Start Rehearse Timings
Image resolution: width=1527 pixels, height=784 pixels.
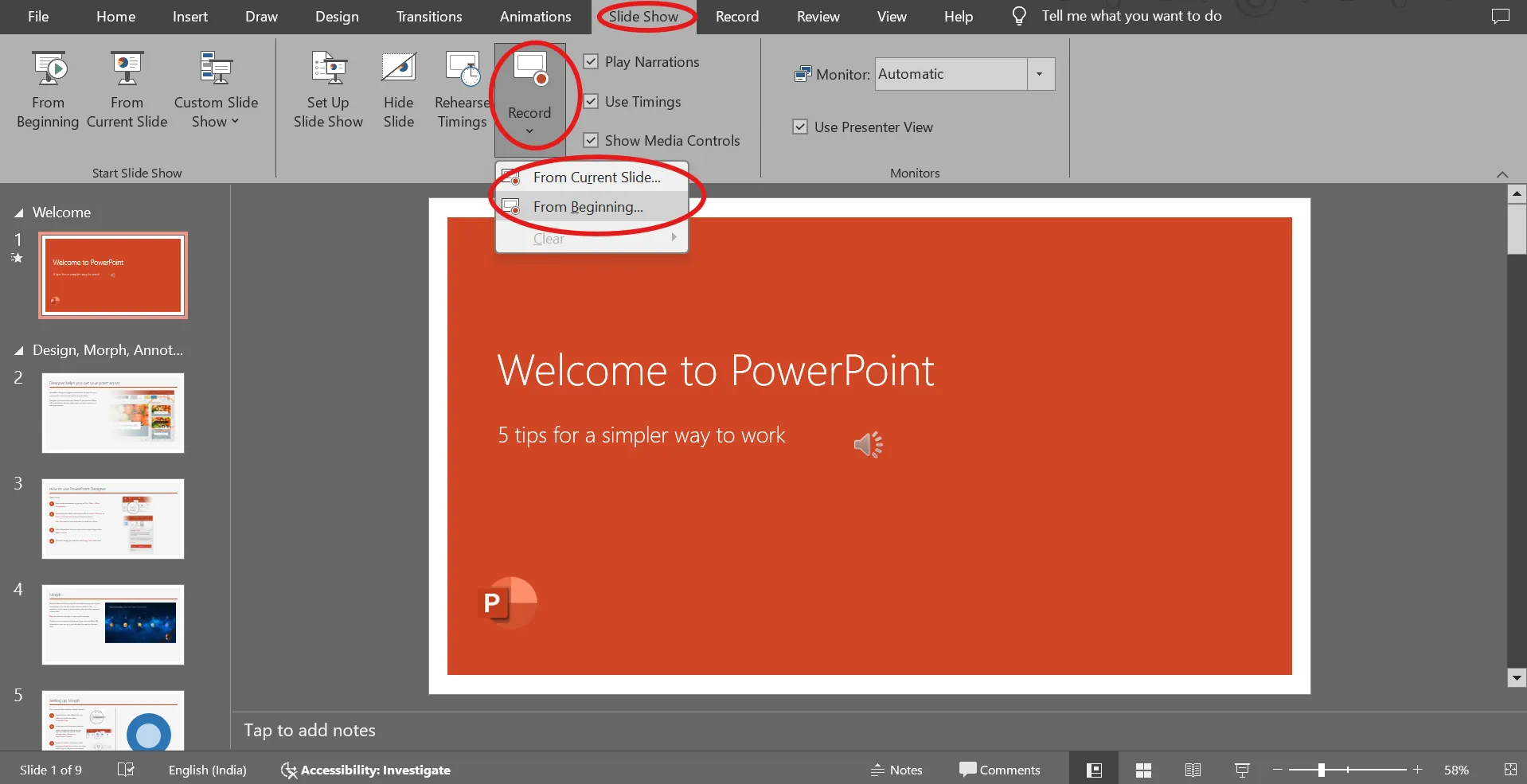click(462, 89)
